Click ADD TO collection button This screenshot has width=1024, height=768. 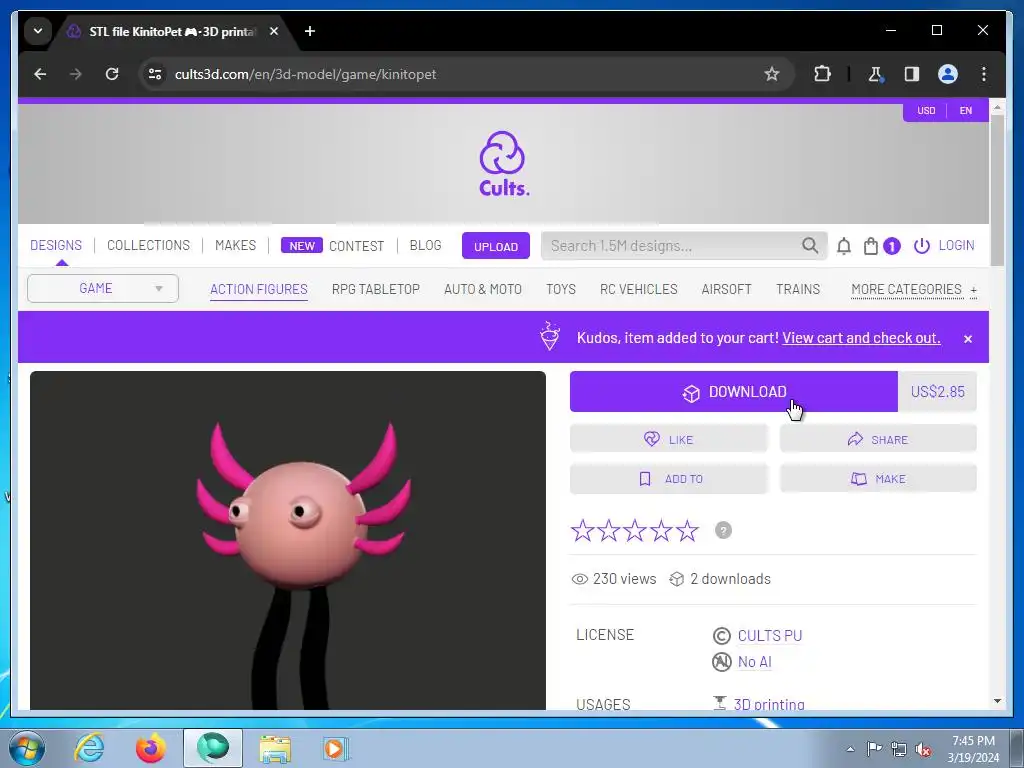coord(669,479)
